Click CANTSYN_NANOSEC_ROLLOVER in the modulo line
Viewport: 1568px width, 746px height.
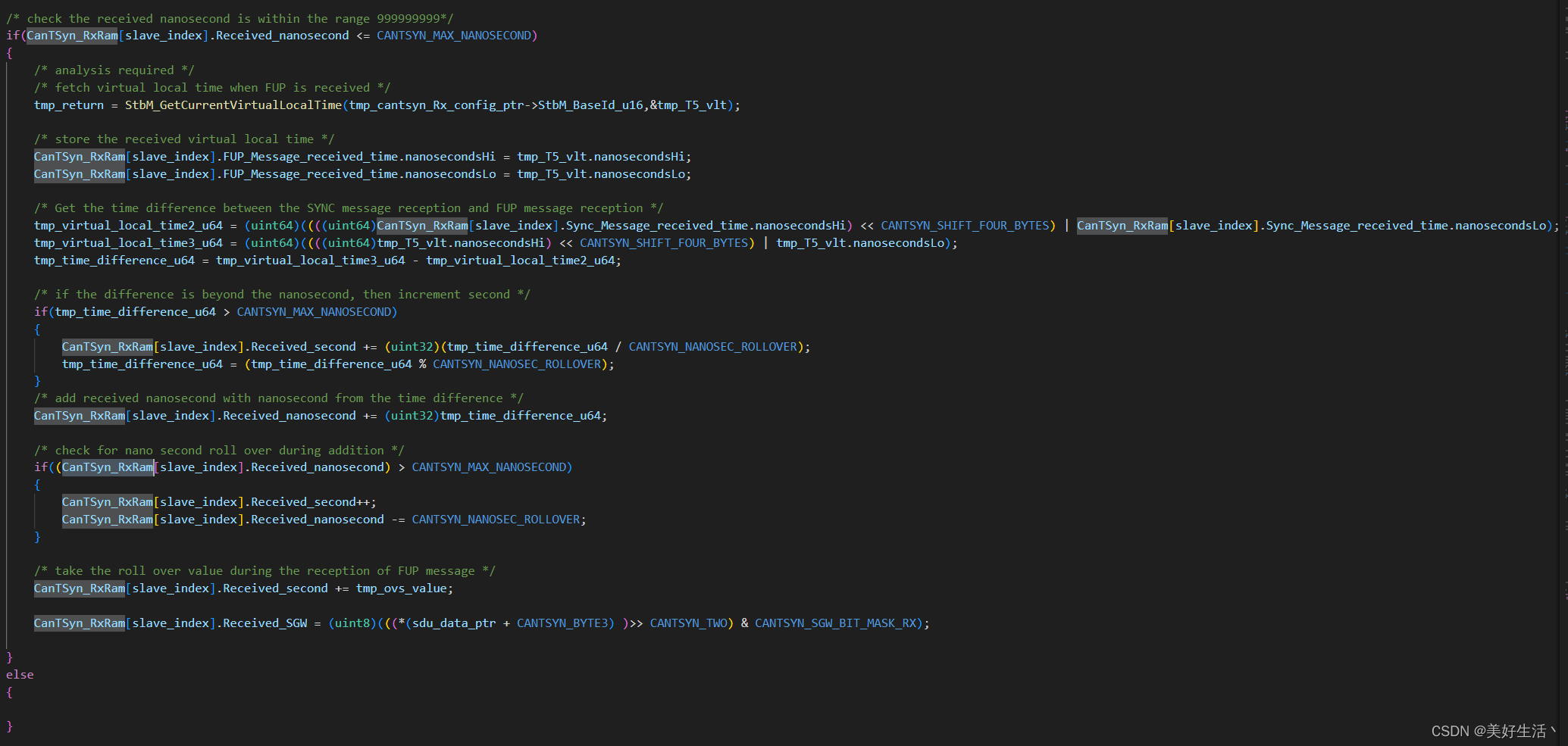point(517,364)
